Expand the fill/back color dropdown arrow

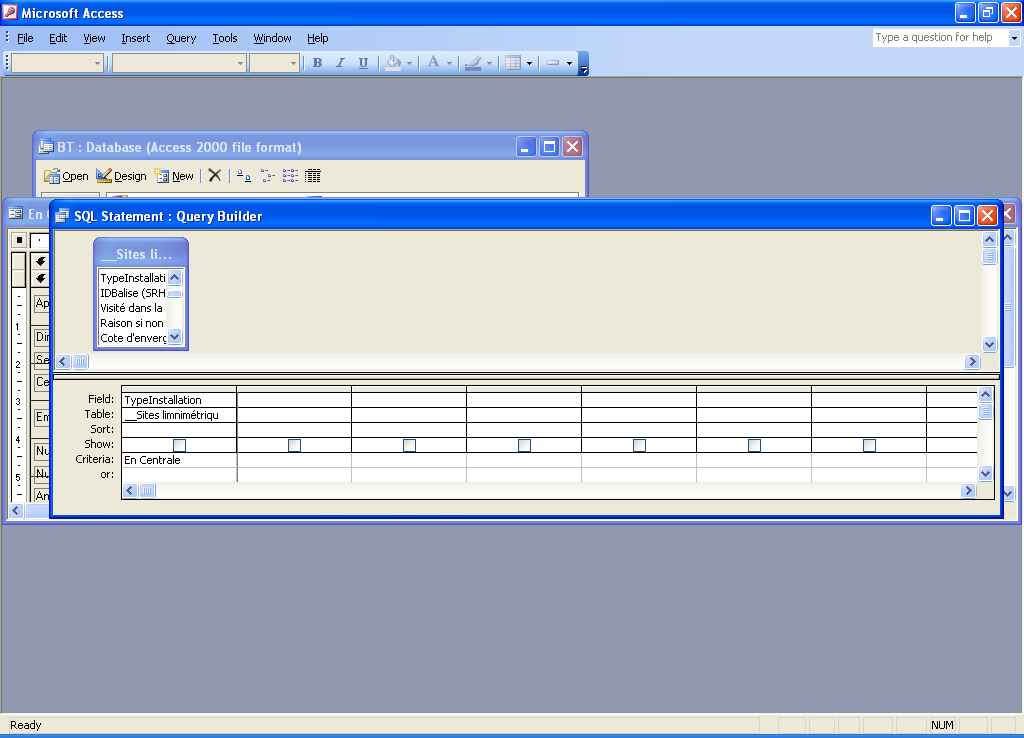pos(409,63)
